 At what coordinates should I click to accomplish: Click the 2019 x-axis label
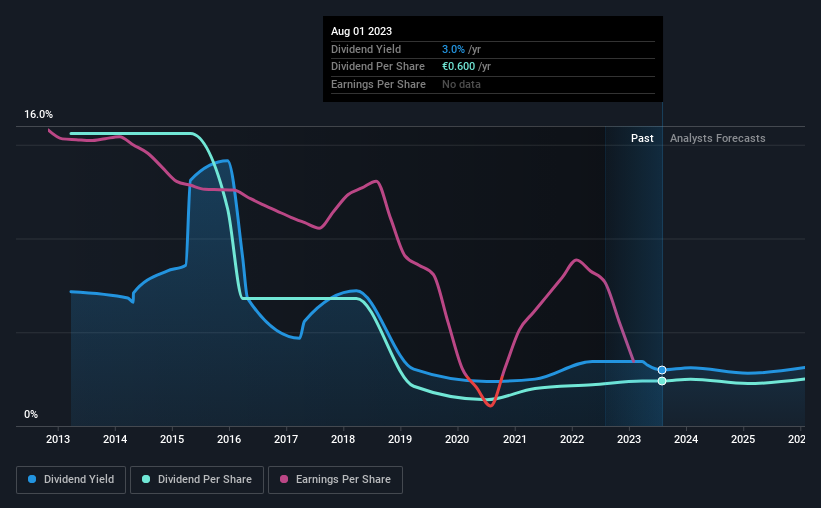pos(400,439)
